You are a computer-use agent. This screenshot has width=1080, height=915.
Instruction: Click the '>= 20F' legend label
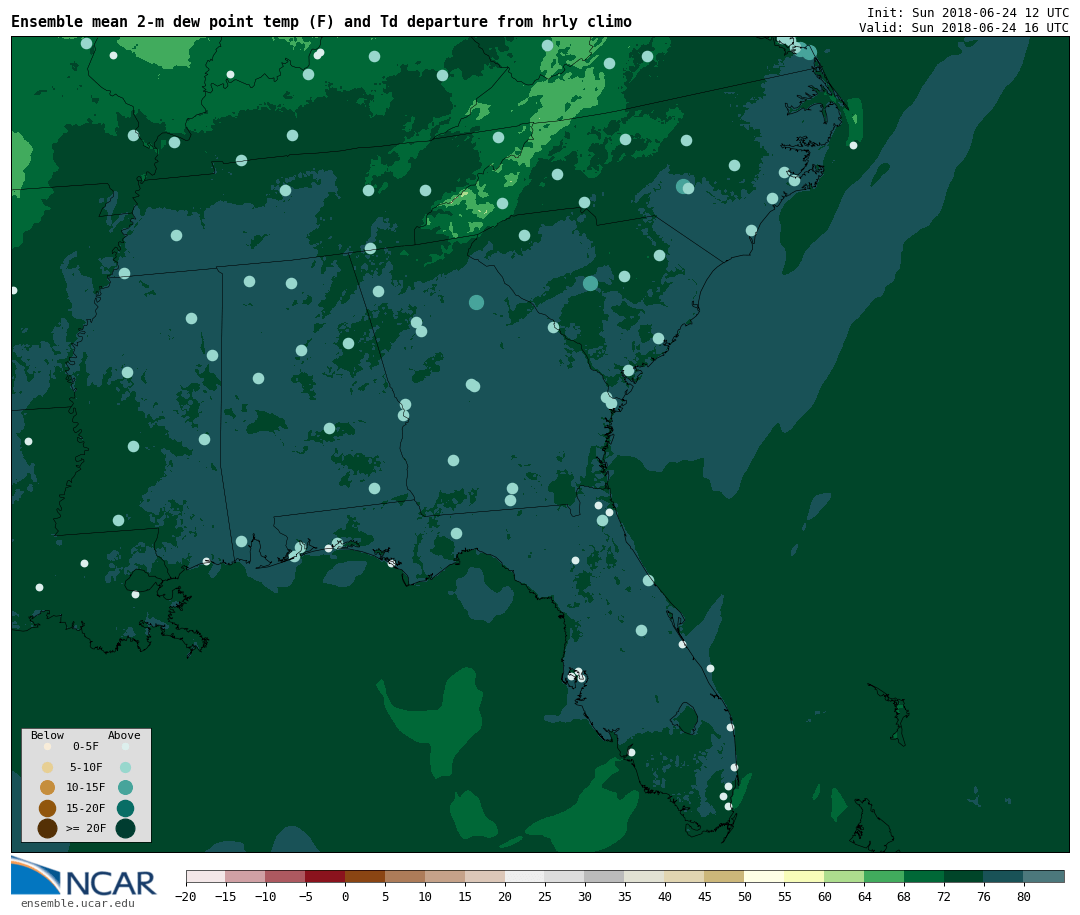86,828
